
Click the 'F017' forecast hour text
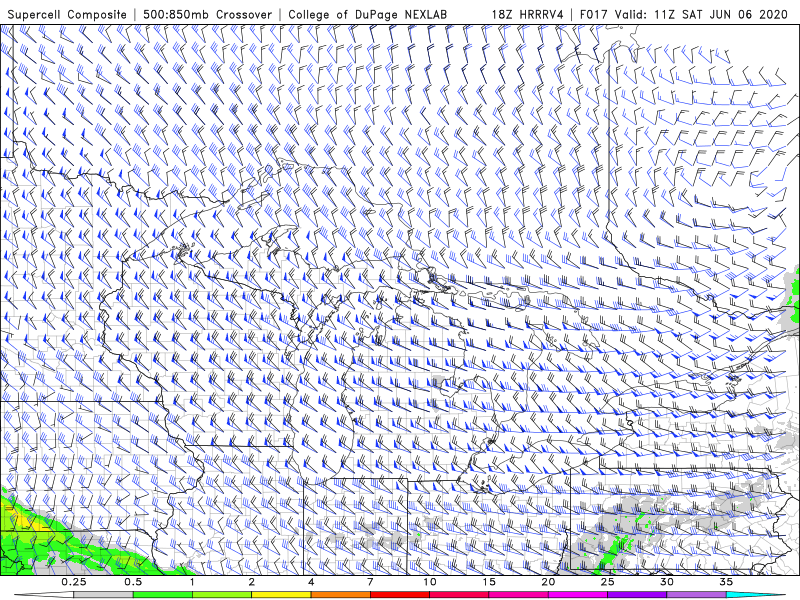595,15
